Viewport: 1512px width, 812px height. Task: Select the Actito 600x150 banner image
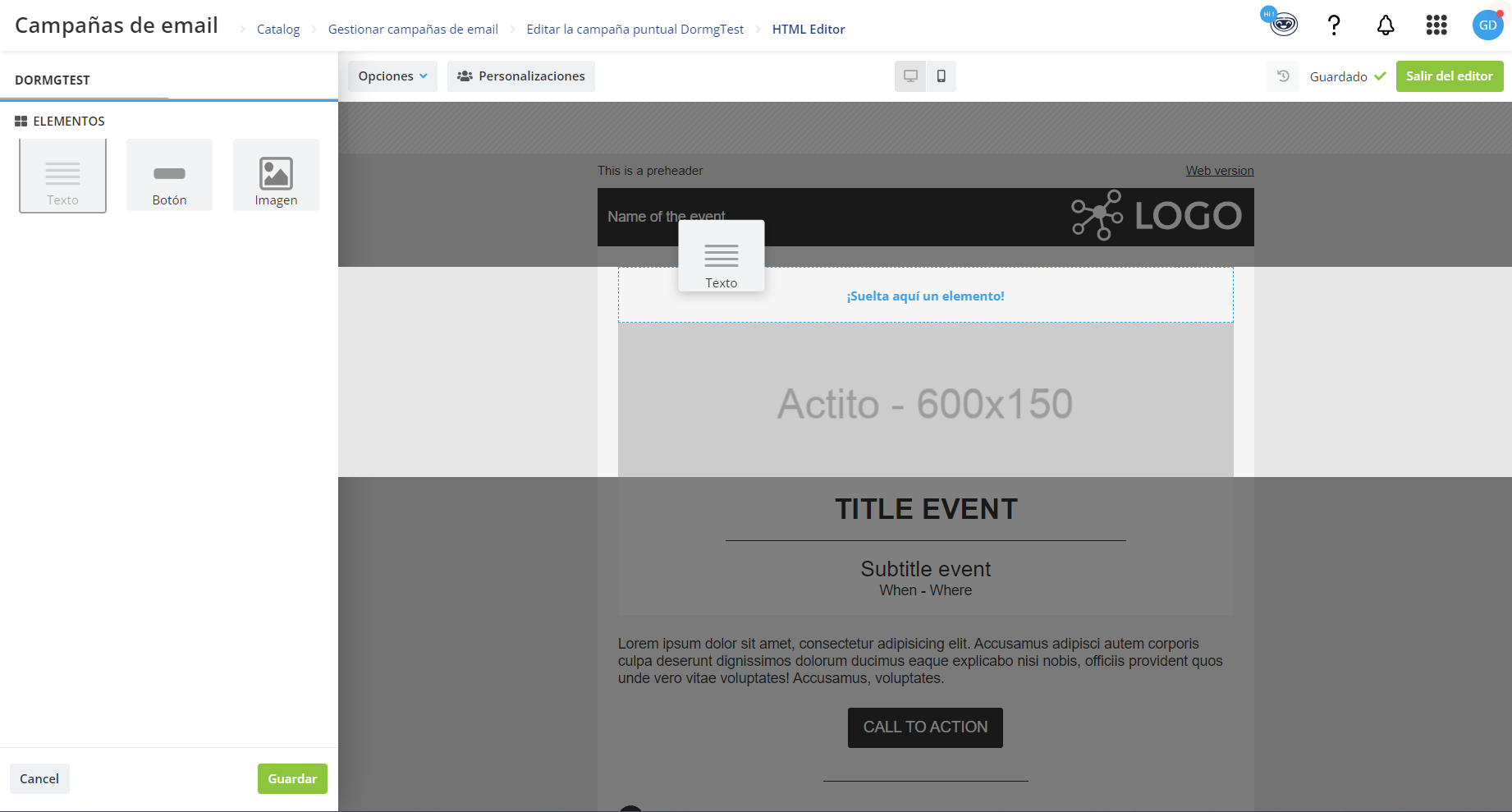[x=926, y=400]
